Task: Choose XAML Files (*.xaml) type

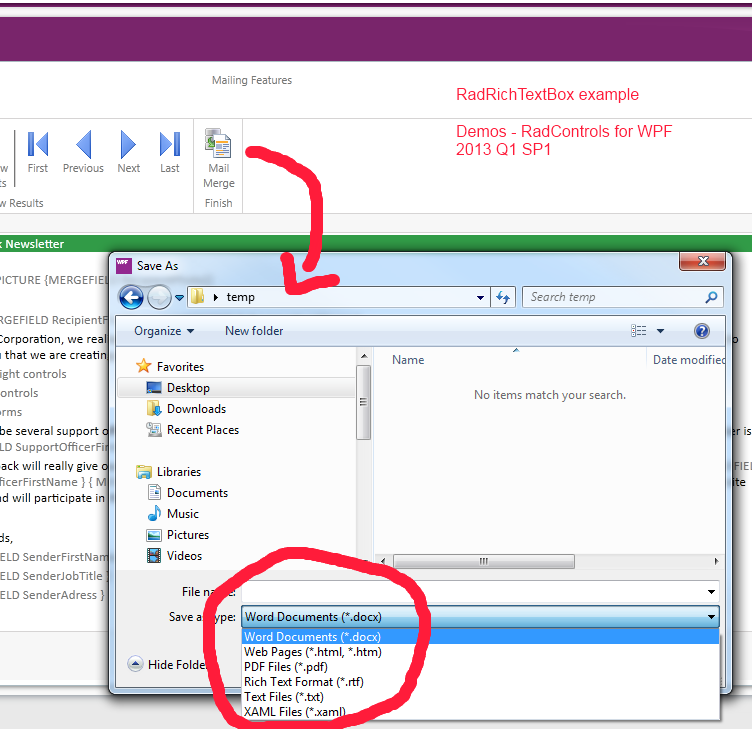Action: click(x=481, y=712)
